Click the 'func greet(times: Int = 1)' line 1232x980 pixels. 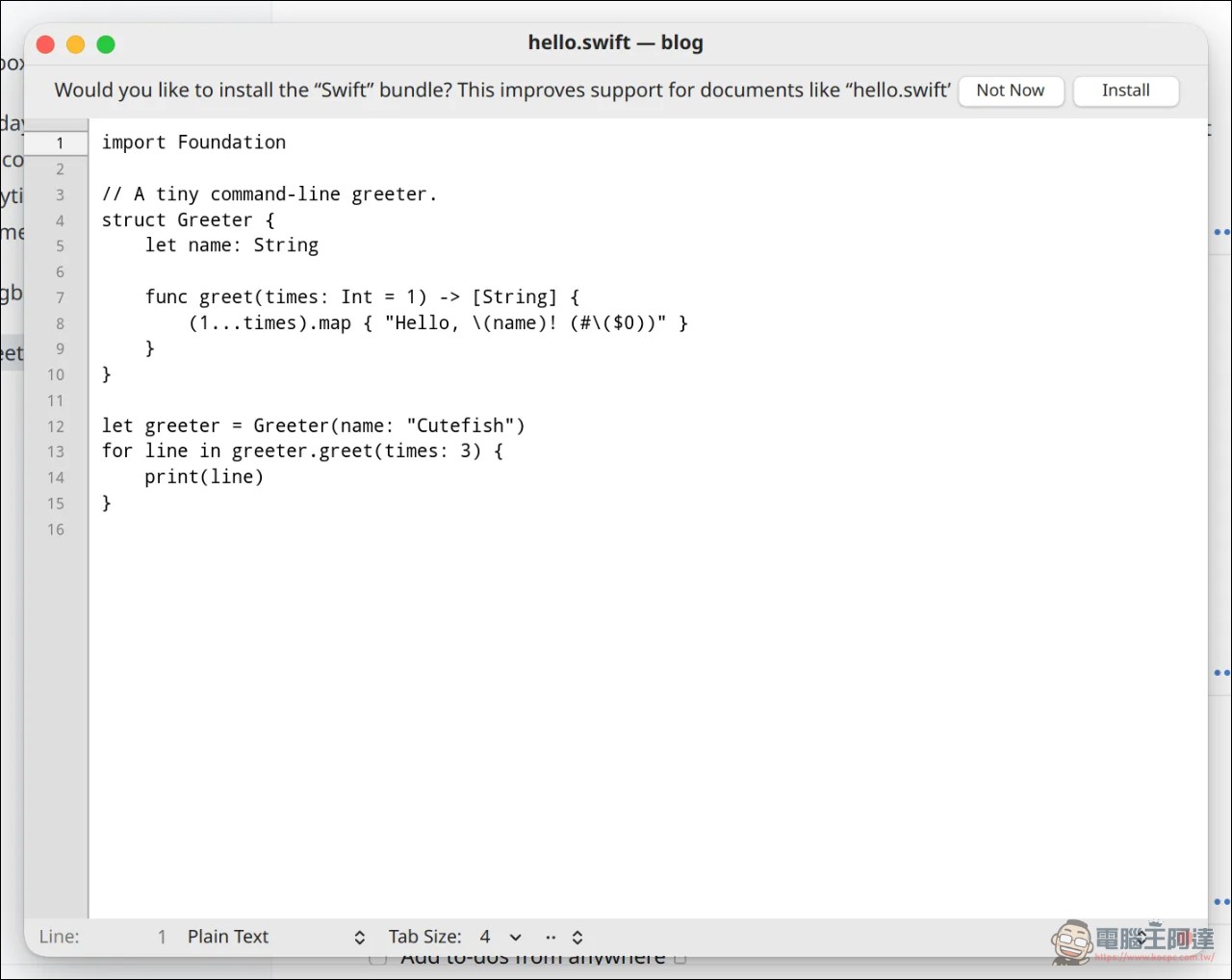coord(363,297)
